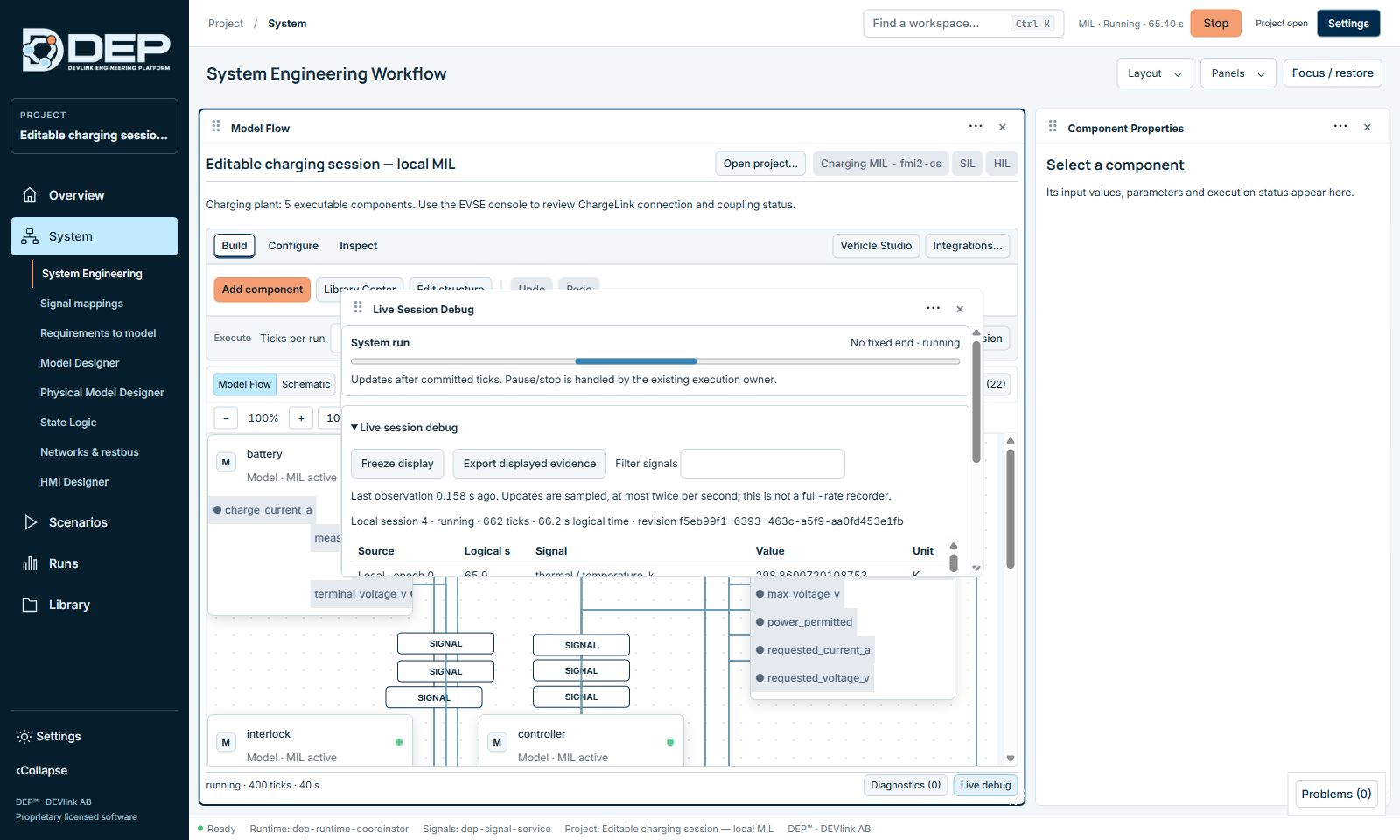The image size is (1400, 840).
Task: Stop the running MIL simulation
Action: pos(1216,24)
